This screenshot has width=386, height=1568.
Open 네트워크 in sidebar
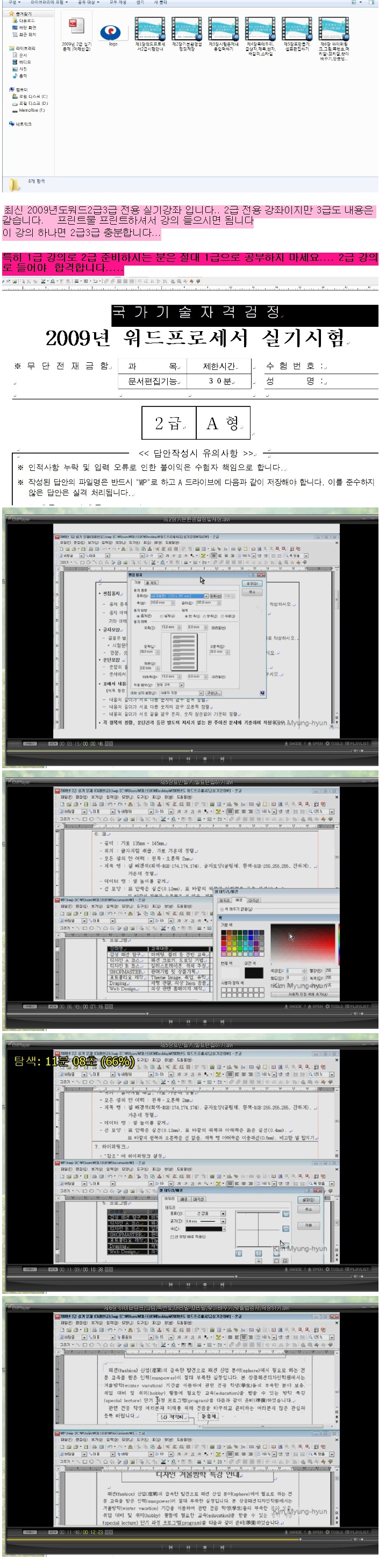21,124
